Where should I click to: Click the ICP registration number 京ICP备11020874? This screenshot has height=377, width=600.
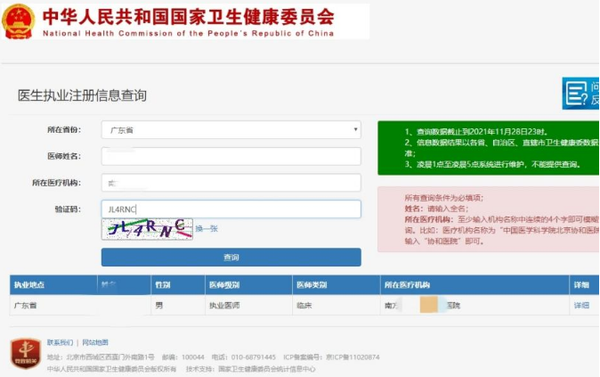[353, 357]
